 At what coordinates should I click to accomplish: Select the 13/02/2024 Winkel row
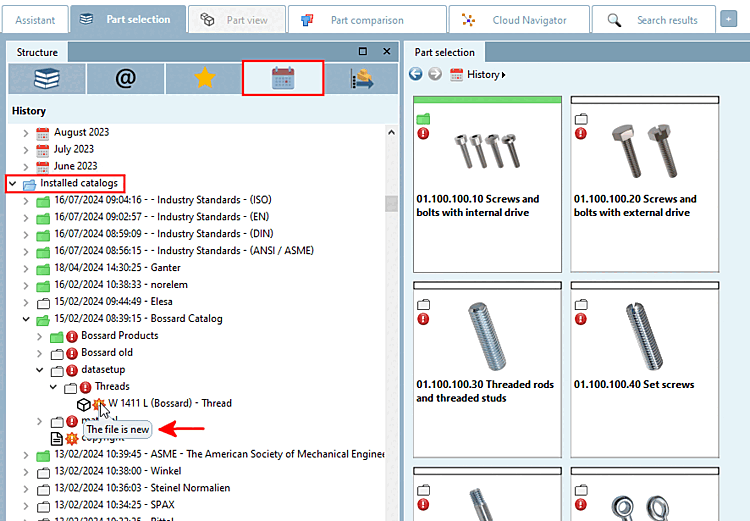(x=118, y=471)
